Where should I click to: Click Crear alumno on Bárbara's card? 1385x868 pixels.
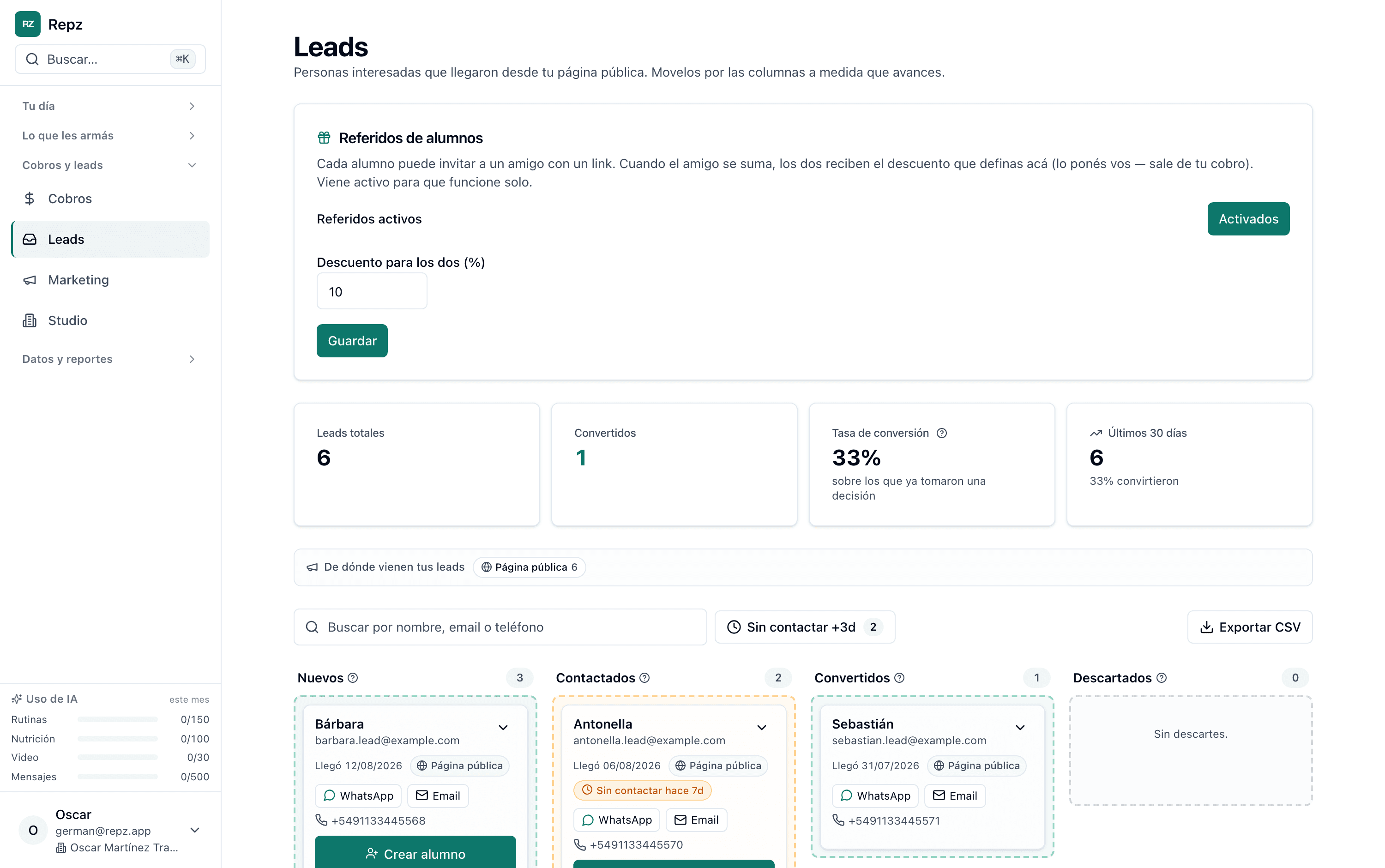pyautogui.click(x=415, y=852)
